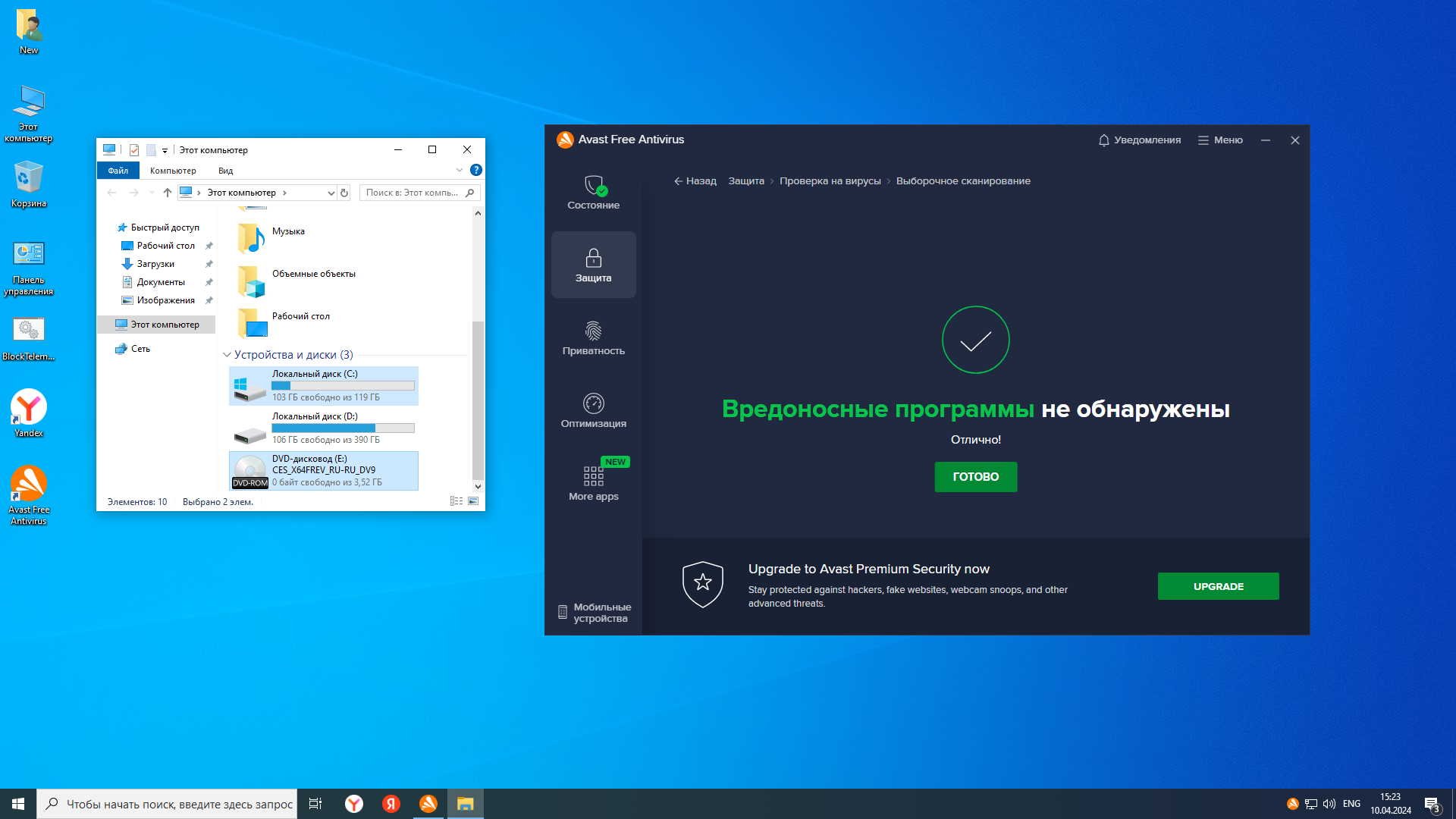The image size is (1456, 819).
Task: Open the Состояние section in Avast
Action: [593, 192]
